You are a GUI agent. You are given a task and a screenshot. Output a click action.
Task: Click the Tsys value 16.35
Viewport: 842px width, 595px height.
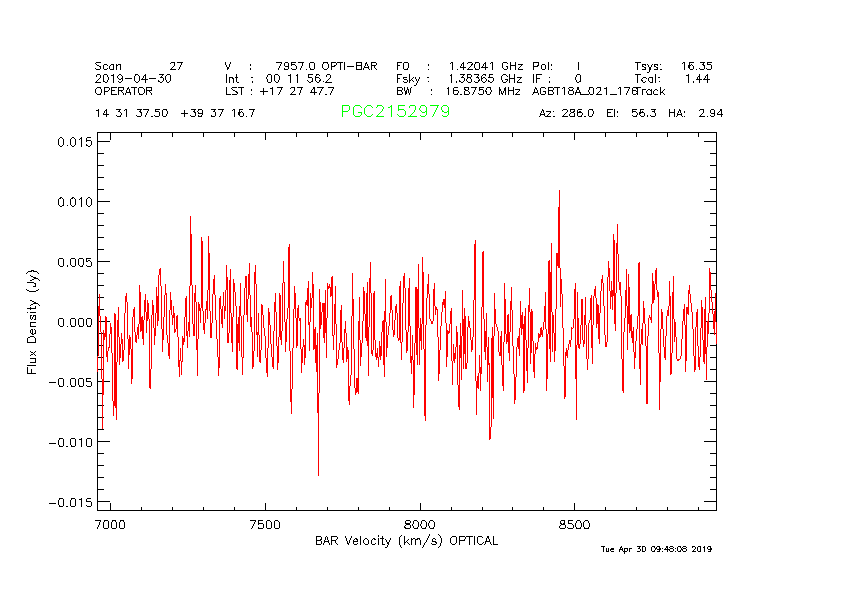pyautogui.click(x=696, y=66)
